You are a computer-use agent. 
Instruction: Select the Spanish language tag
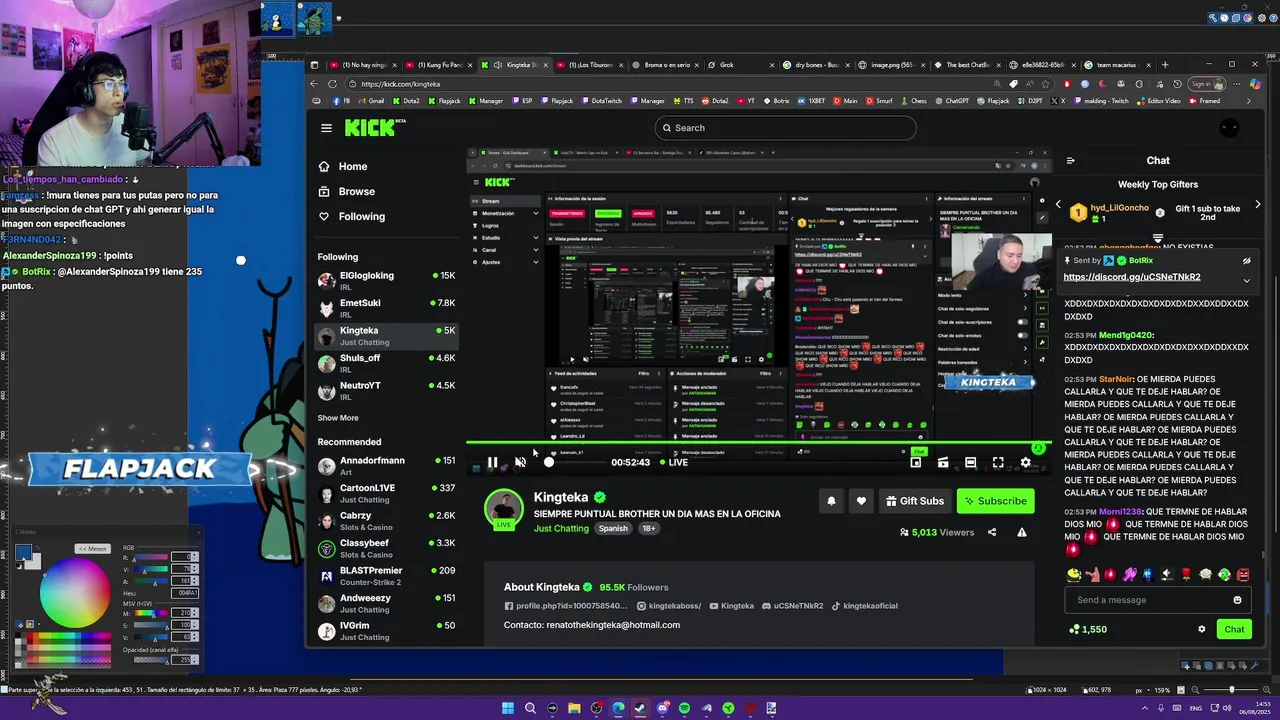pos(613,528)
